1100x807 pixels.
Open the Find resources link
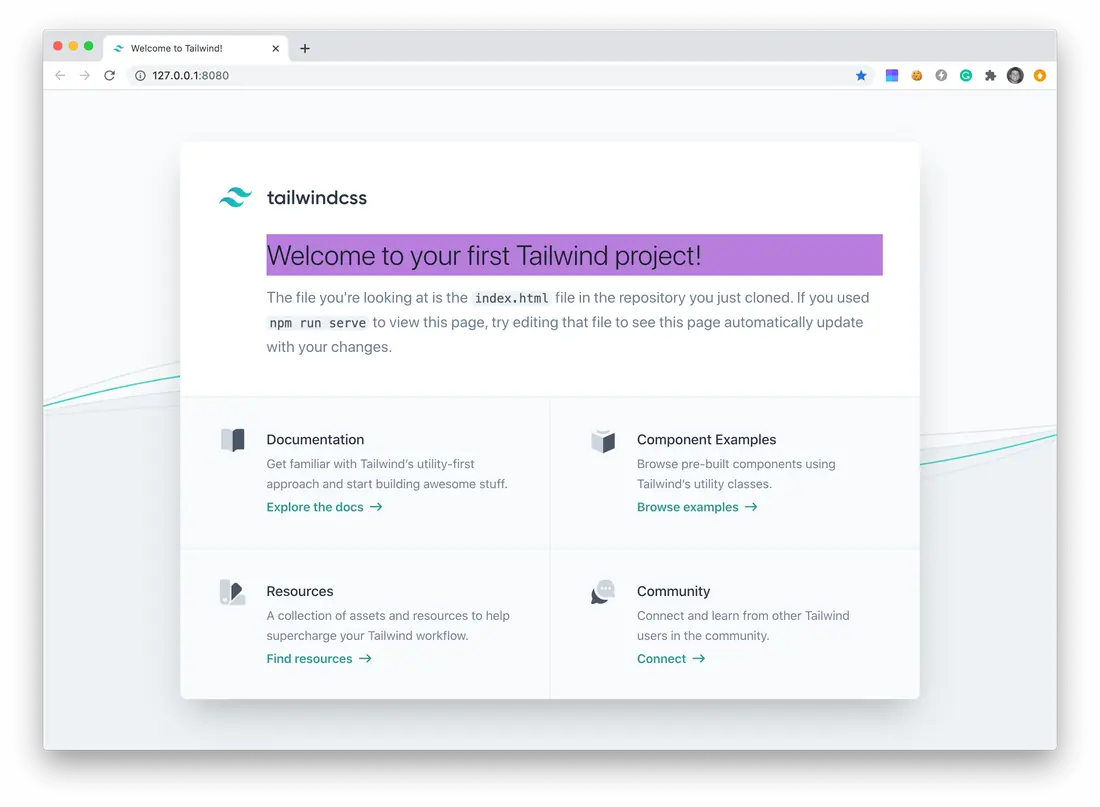click(319, 659)
